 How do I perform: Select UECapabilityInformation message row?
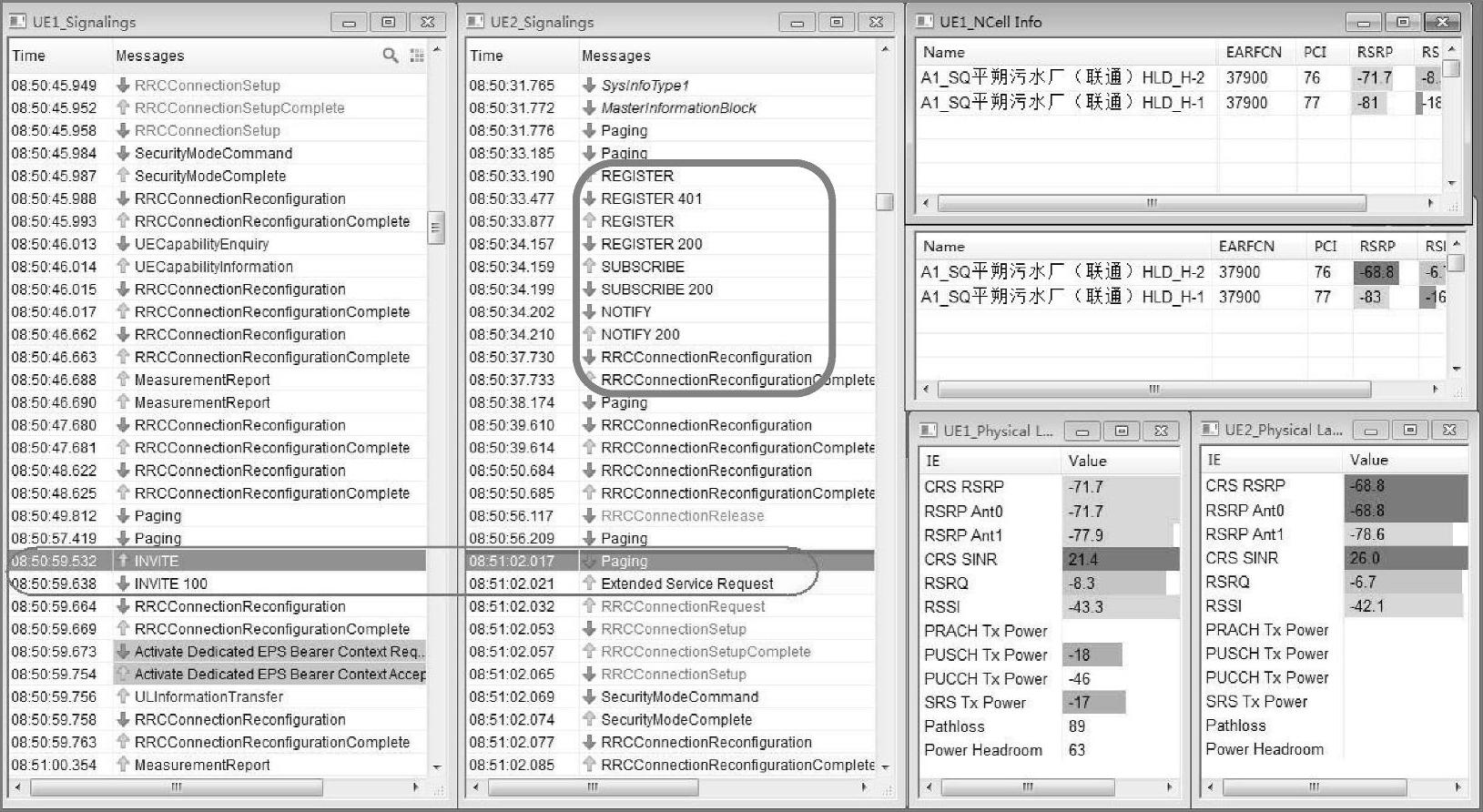coord(218,267)
